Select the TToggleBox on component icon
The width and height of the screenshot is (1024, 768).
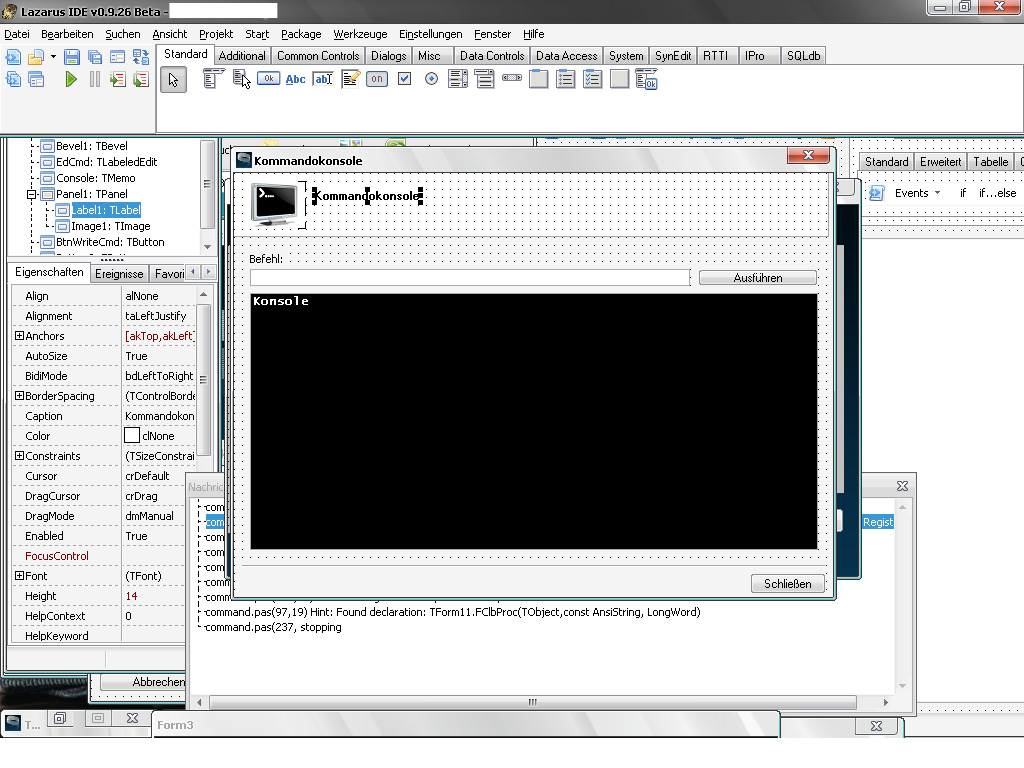click(377, 79)
